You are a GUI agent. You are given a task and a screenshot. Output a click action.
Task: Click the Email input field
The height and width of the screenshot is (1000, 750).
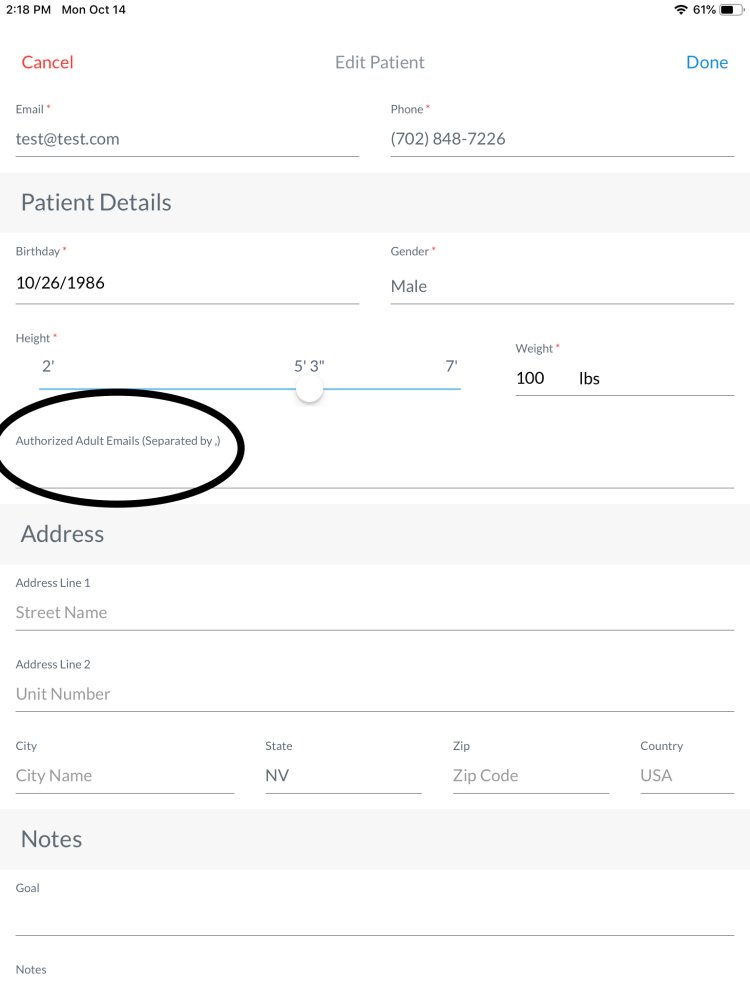(x=187, y=139)
